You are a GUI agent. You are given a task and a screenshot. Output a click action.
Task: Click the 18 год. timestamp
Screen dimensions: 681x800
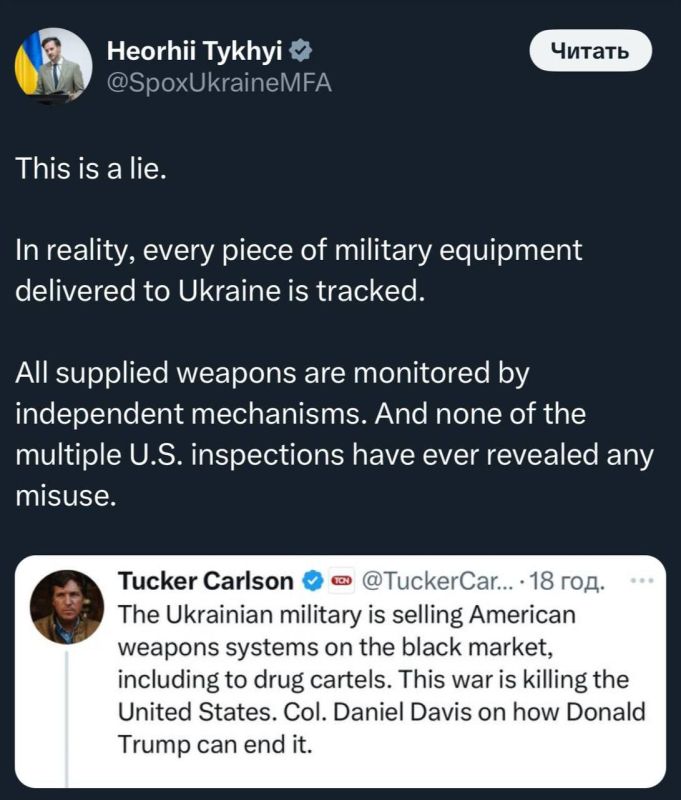tap(567, 581)
